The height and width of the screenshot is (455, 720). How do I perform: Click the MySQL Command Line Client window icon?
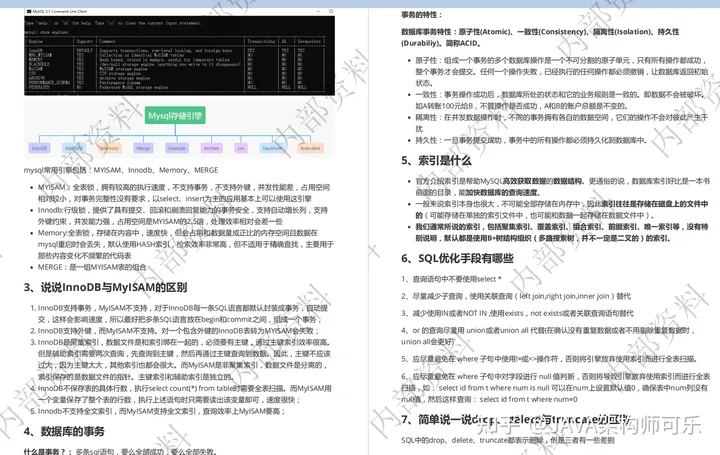[29, 11]
